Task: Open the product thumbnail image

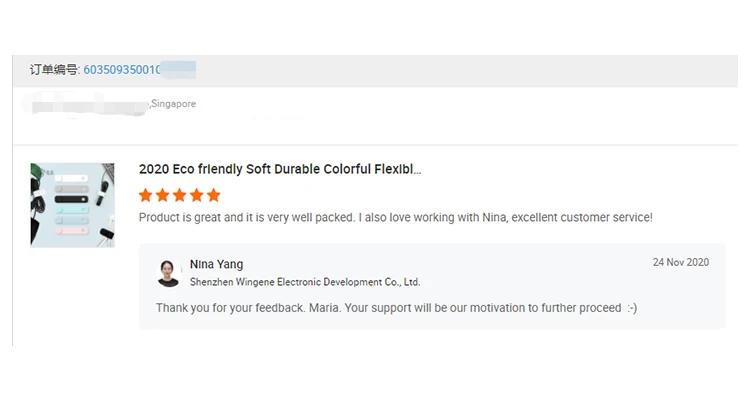Action: (x=72, y=205)
